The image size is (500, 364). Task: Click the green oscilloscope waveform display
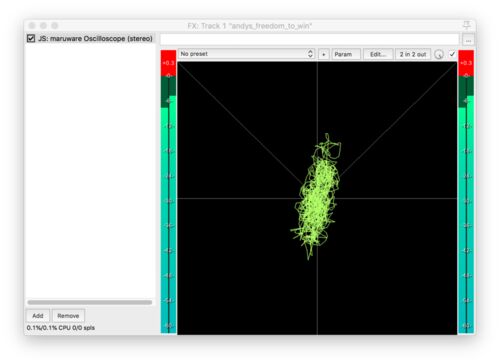317,198
